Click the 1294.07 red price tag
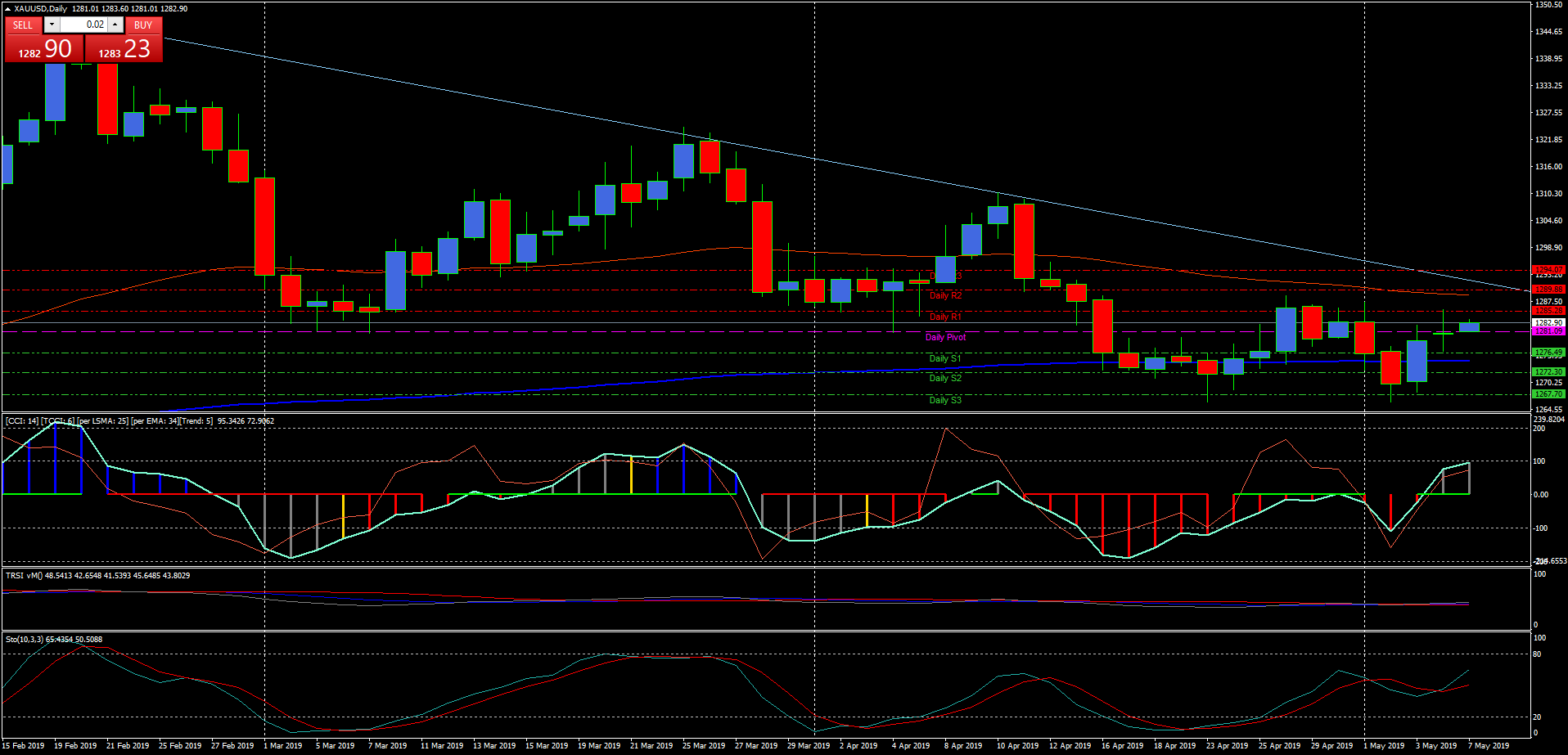Image resolution: width=1568 pixels, height=755 pixels. 1548,269
